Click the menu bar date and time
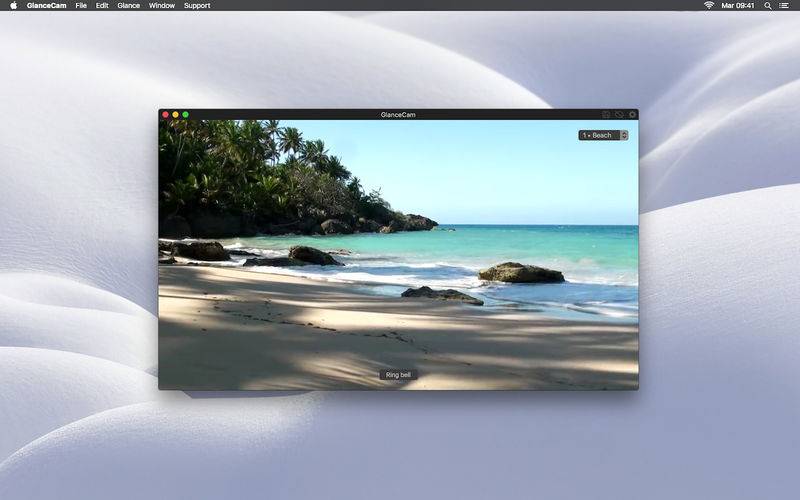 coord(738,6)
